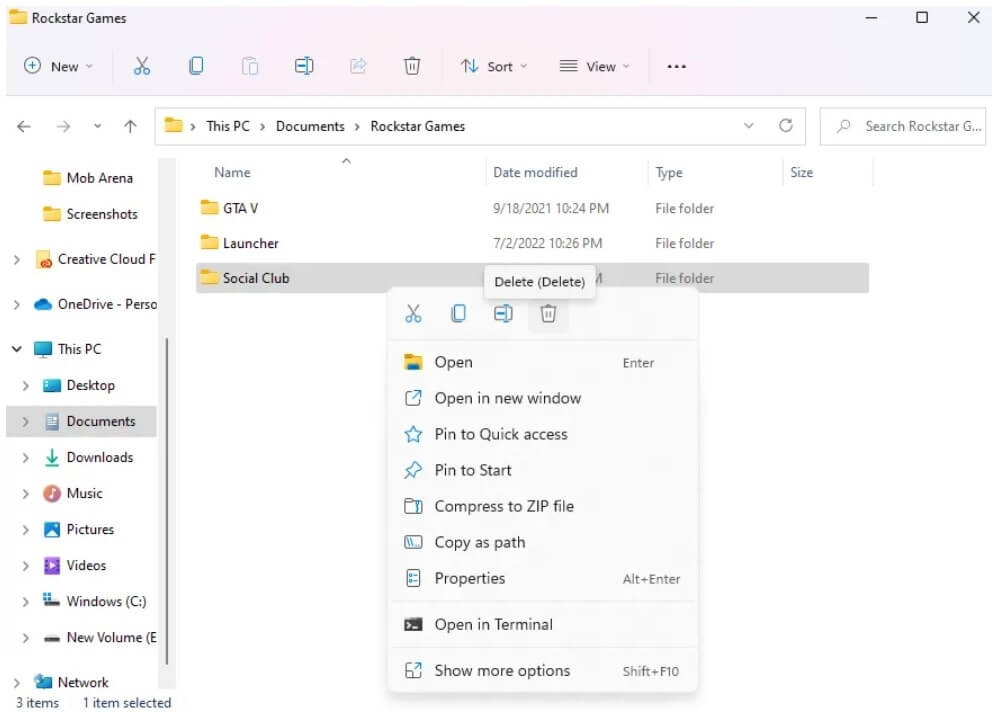Click Rockstar Games in the address breadcrumb
The width and height of the screenshot is (994, 712).
click(x=418, y=126)
